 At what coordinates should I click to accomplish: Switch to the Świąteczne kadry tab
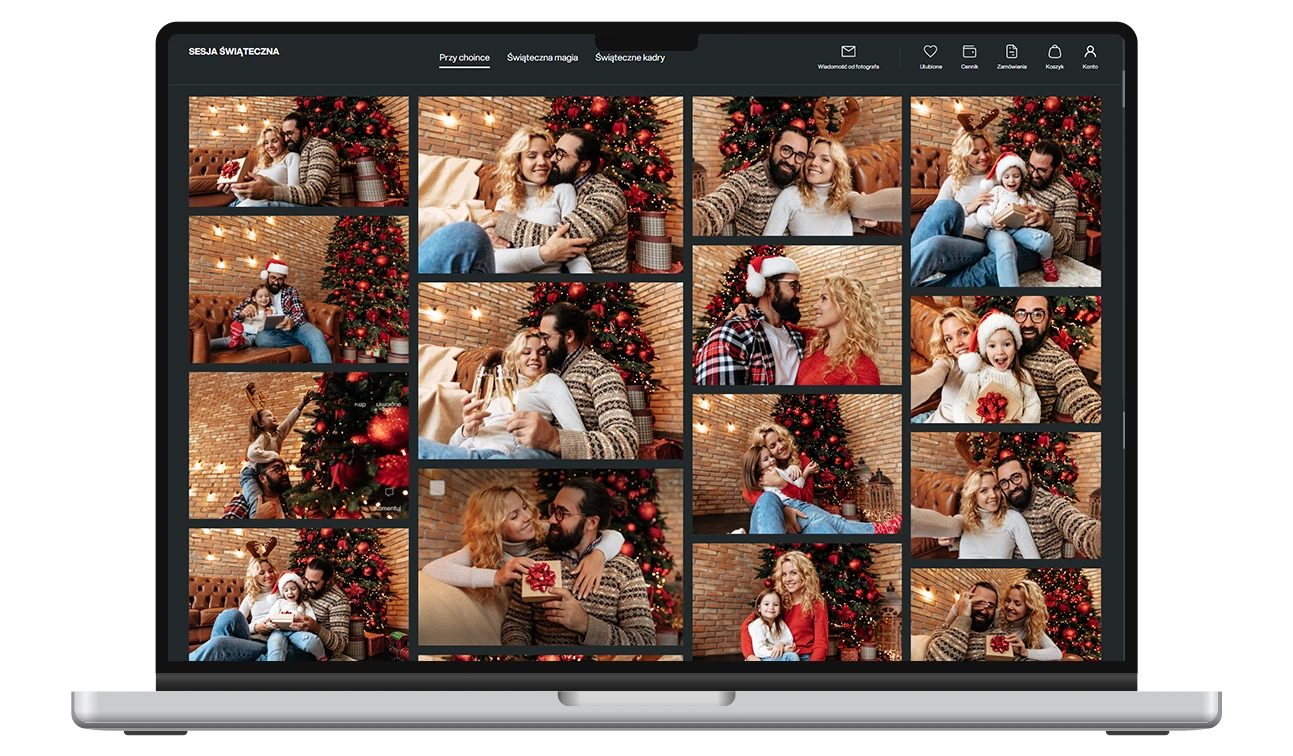click(630, 58)
